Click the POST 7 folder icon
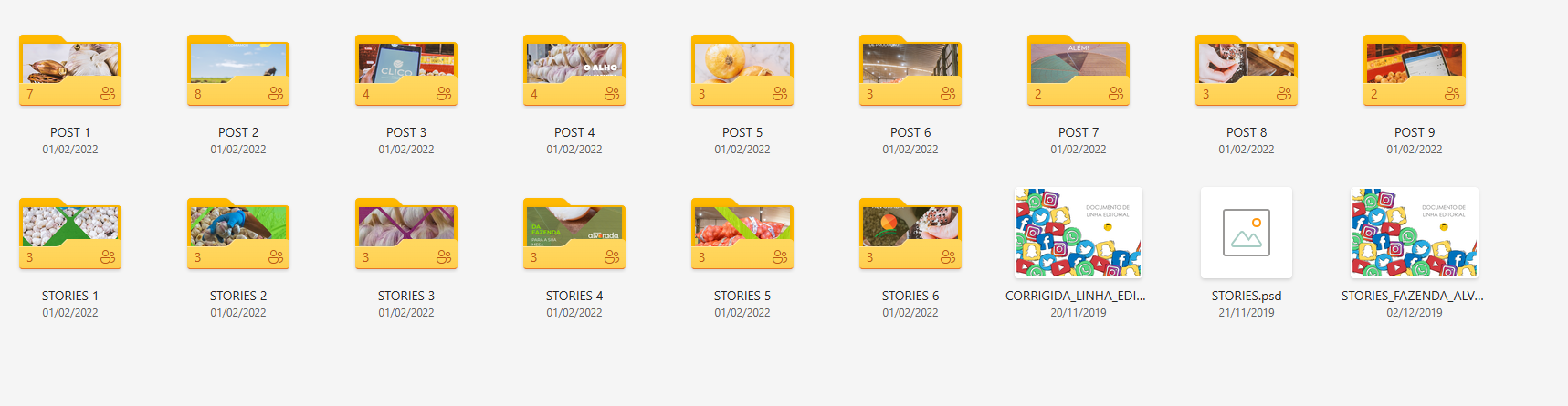The height and width of the screenshot is (406, 1568). click(1079, 70)
